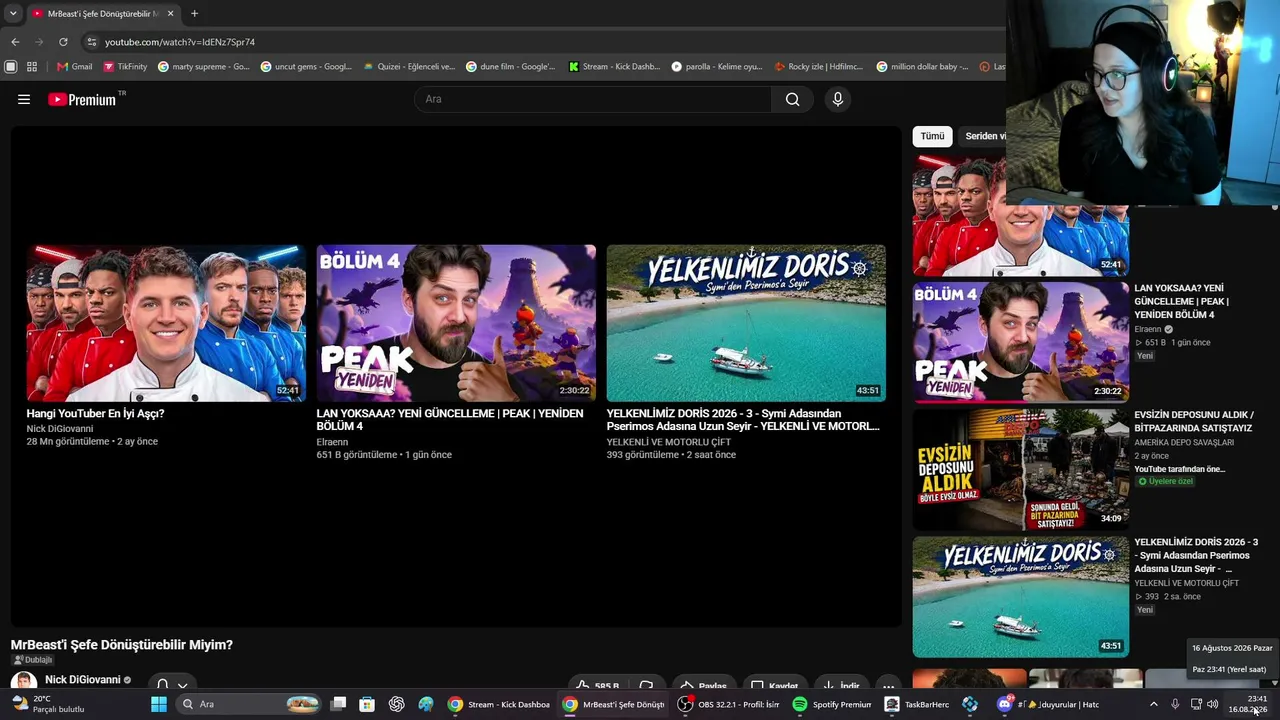This screenshot has height=720, width=1280.
Task: Close the MrBeast'i Şefe Dönüştürebilir tab
Action: coord(170,14)
